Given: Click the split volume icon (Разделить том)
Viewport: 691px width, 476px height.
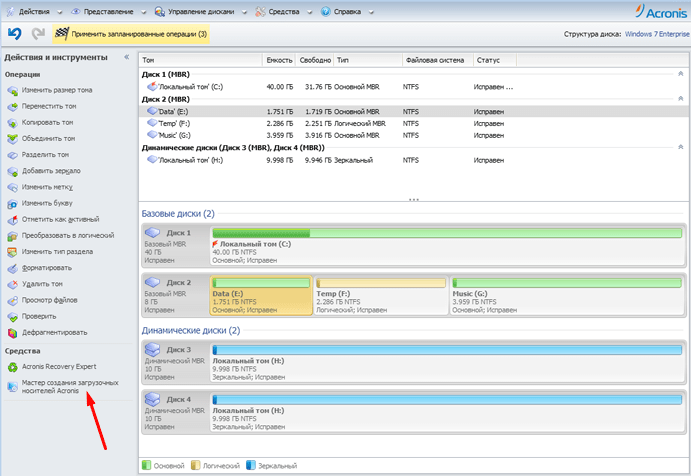Looking at the screenshot, I should (x=12, y=155).
